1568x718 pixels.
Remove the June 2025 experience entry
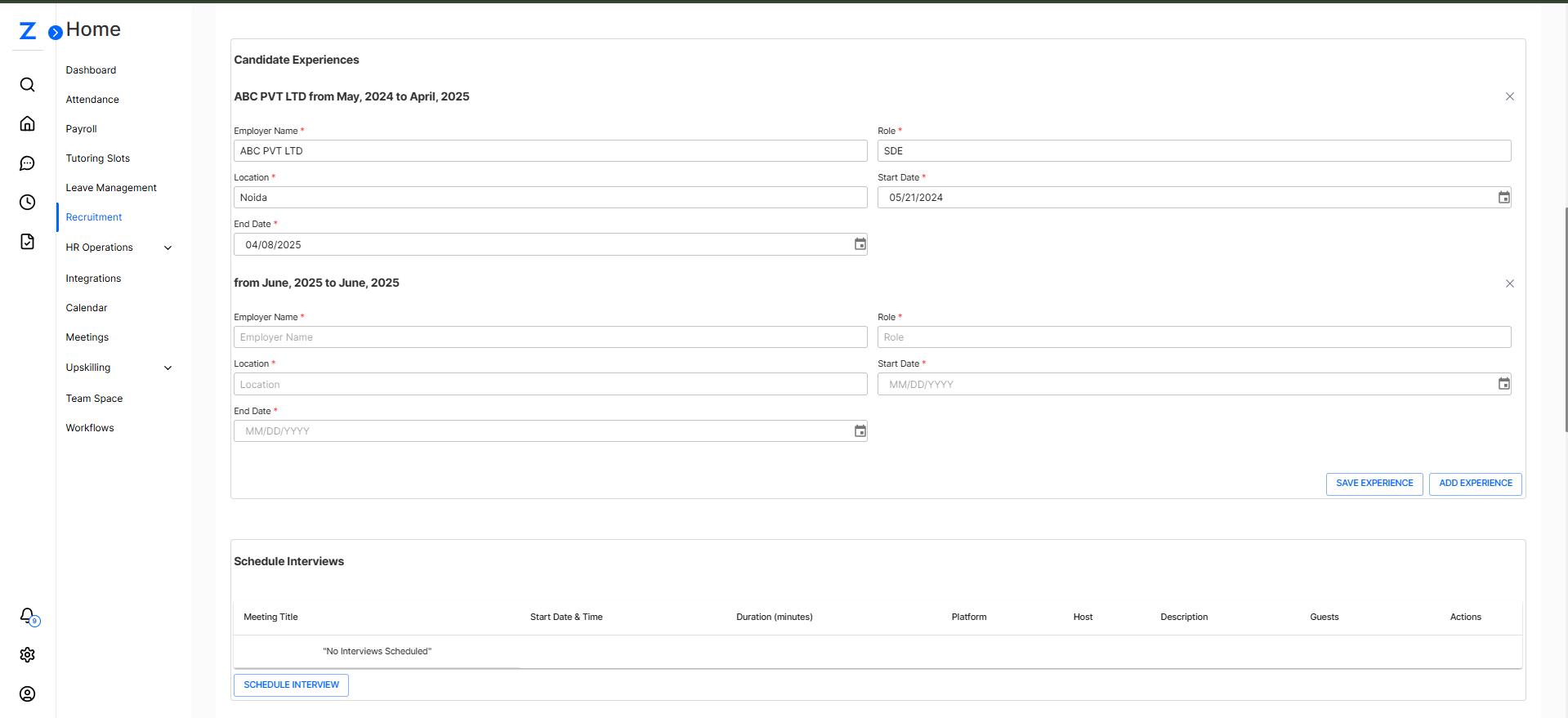pyautogui.click(x=1509, y=283)
